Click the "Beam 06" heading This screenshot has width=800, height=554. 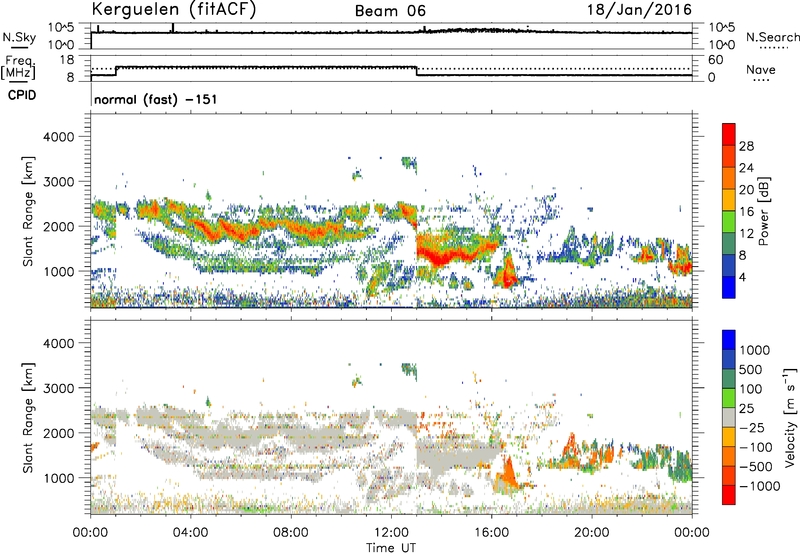click(390, 11)
